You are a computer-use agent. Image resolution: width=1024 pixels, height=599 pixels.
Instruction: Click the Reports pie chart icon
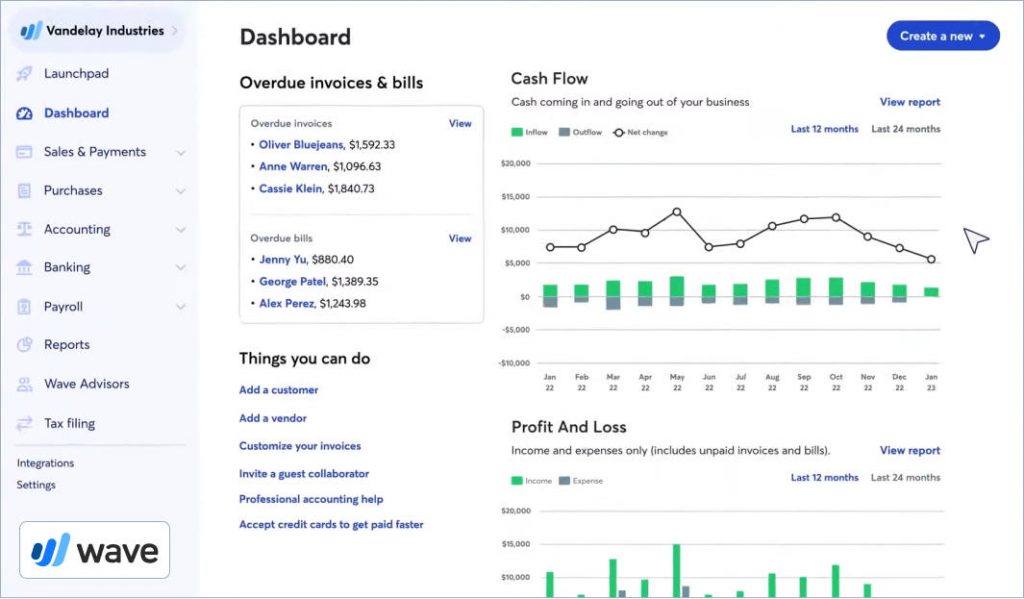click(x=25, y=345)
